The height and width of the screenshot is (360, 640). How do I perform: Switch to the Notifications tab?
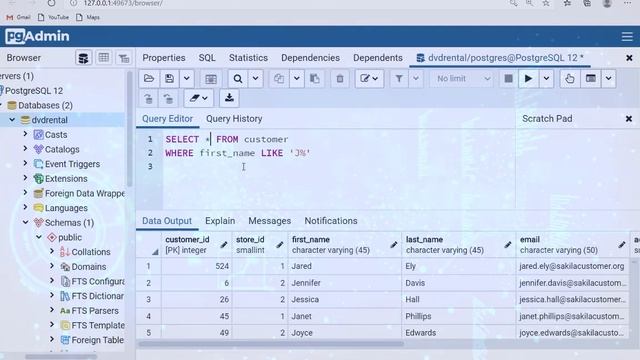point(331,221)
